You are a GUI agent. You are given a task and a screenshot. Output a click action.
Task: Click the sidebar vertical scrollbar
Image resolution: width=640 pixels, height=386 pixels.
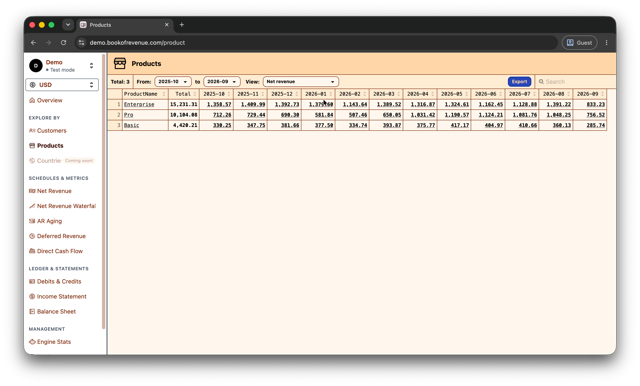104,192
